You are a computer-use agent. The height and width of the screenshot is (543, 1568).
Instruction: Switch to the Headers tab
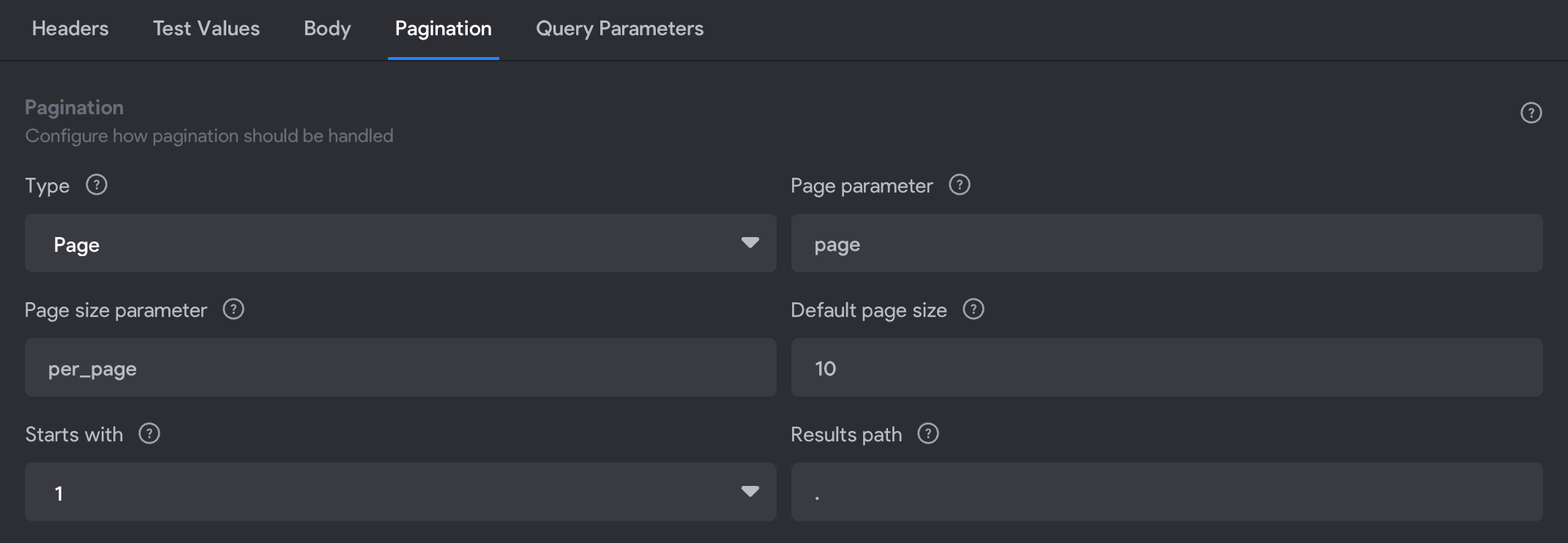70,29
